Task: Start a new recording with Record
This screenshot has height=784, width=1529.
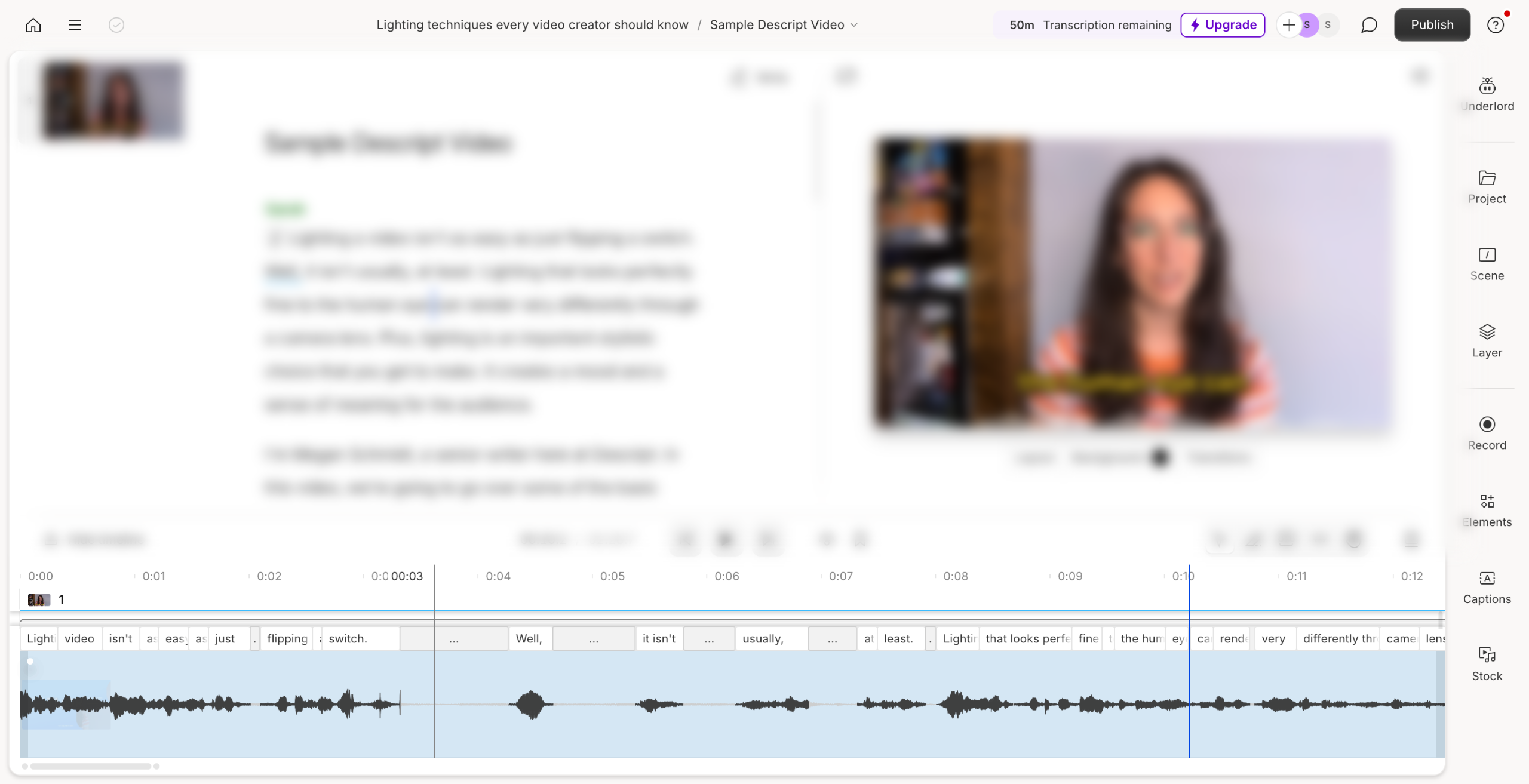Action: click(1487, 433)
